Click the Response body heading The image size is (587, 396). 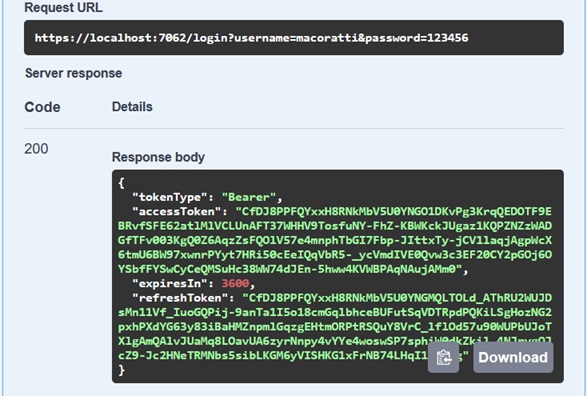158,157
